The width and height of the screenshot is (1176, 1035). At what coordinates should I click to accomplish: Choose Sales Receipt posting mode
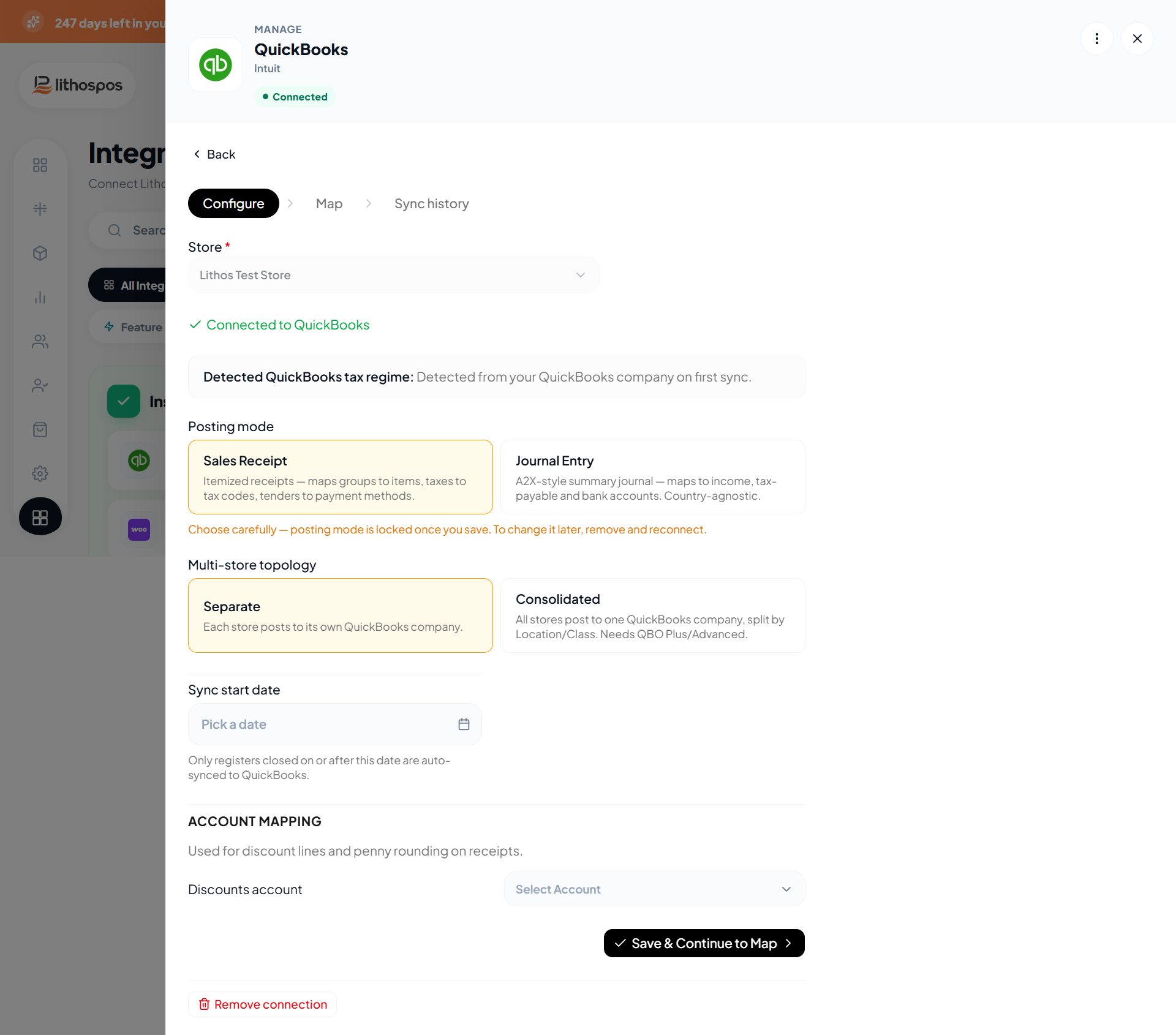341,477
